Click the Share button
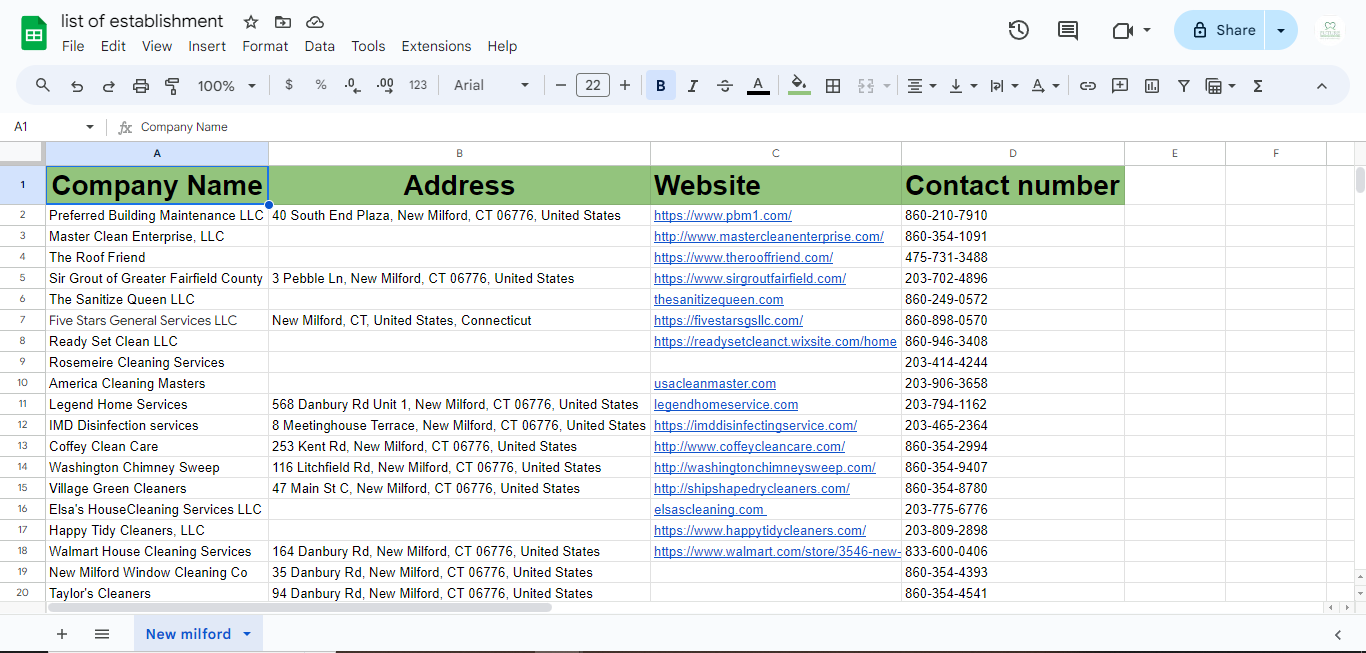The height and width of the screenshot is (653, 1366). pos(1220,30)
